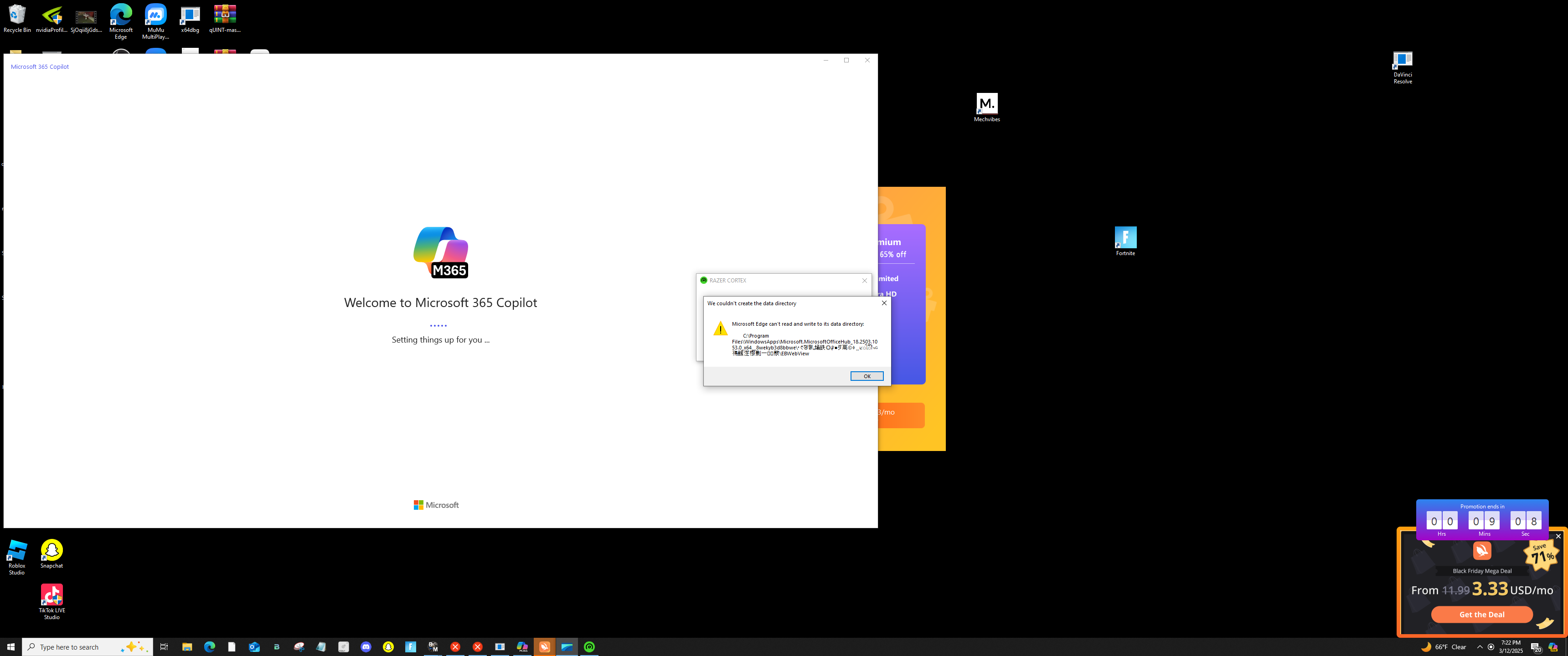Select the Mechvibes desktop shortcut

pyautogui.click(x=987, y=108)
